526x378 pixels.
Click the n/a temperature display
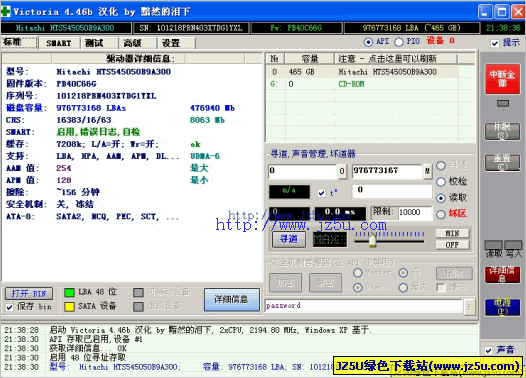(290, 192)
